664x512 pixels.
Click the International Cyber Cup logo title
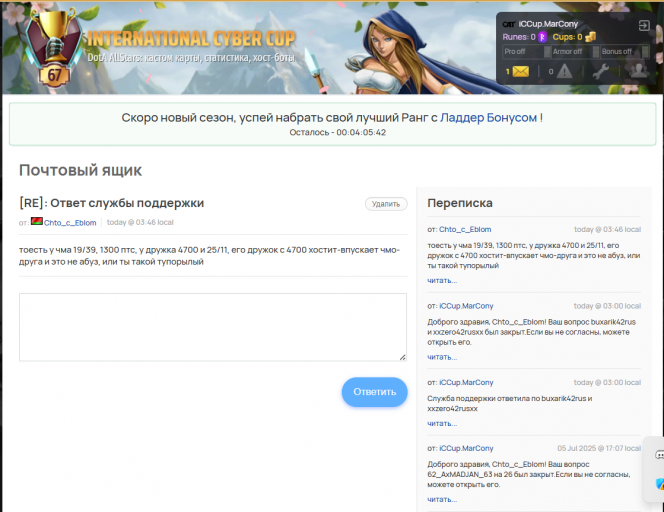pos(191,39)
